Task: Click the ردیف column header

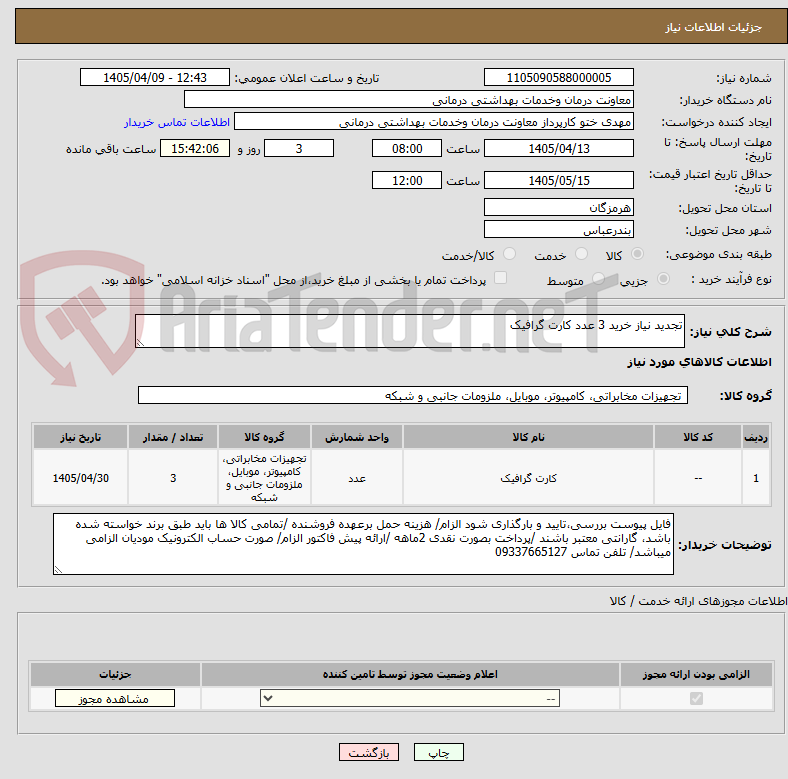Action: tap(756, 437)
